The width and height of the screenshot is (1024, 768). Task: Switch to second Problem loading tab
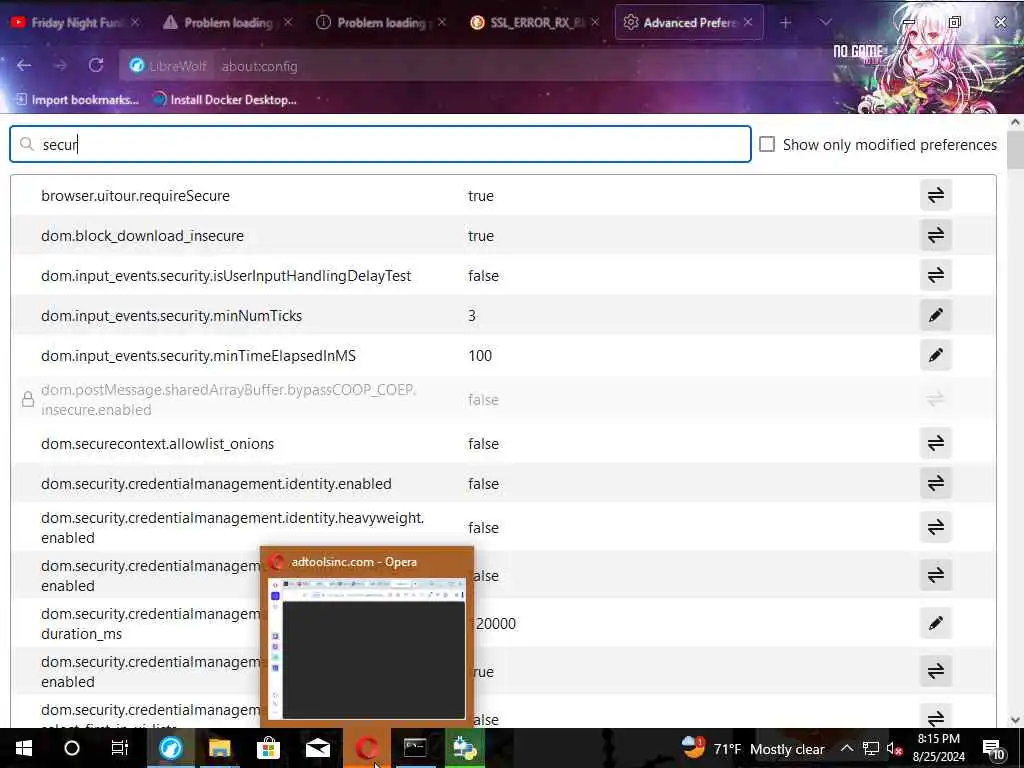pos(381,22)
